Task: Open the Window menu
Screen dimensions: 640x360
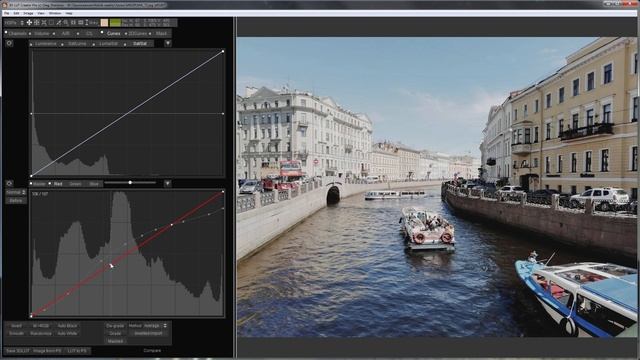Action: [55, 13]
